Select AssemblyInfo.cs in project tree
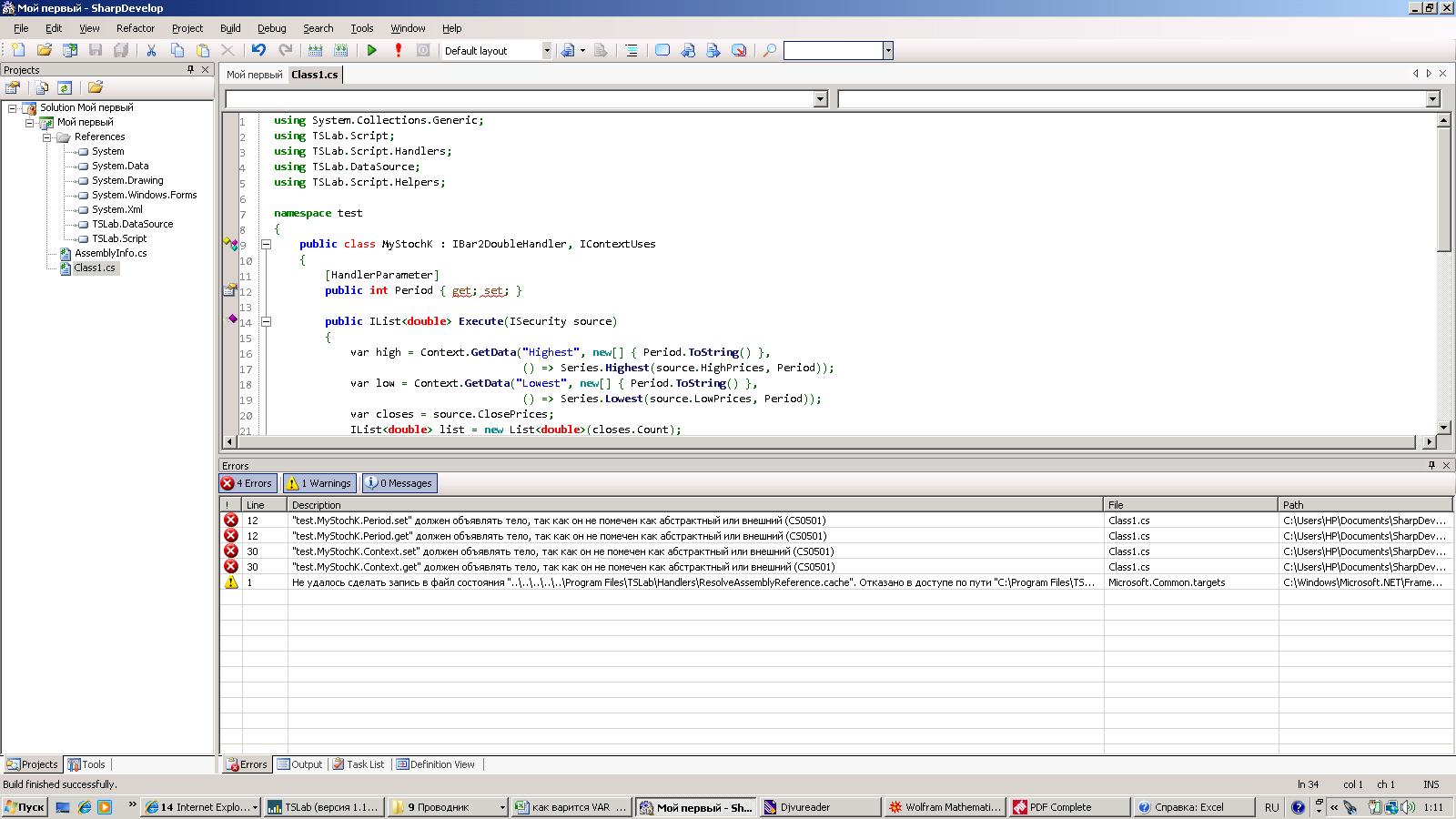This screenshot has width=1456, height=819. [x=110, y=253]
